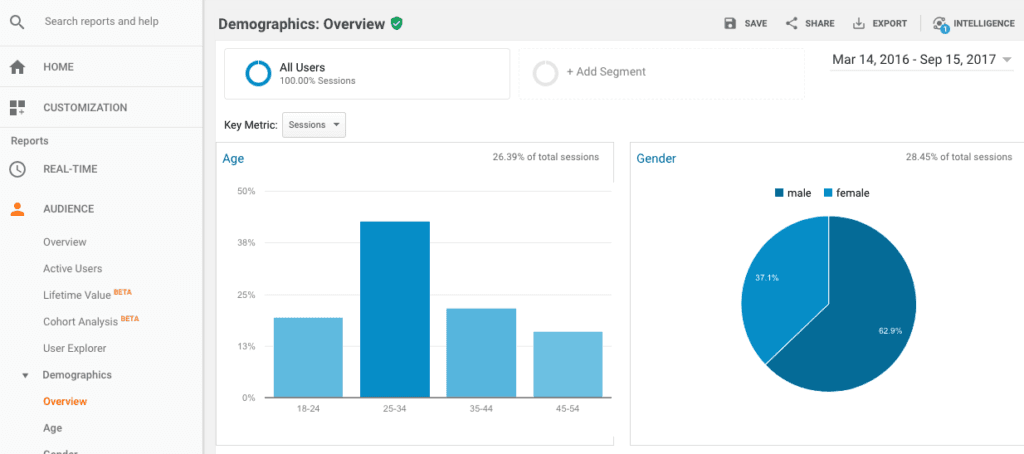Open the date range picker dropdown
The width and height of the screenshot is (1024, 454).
[921, 60]
